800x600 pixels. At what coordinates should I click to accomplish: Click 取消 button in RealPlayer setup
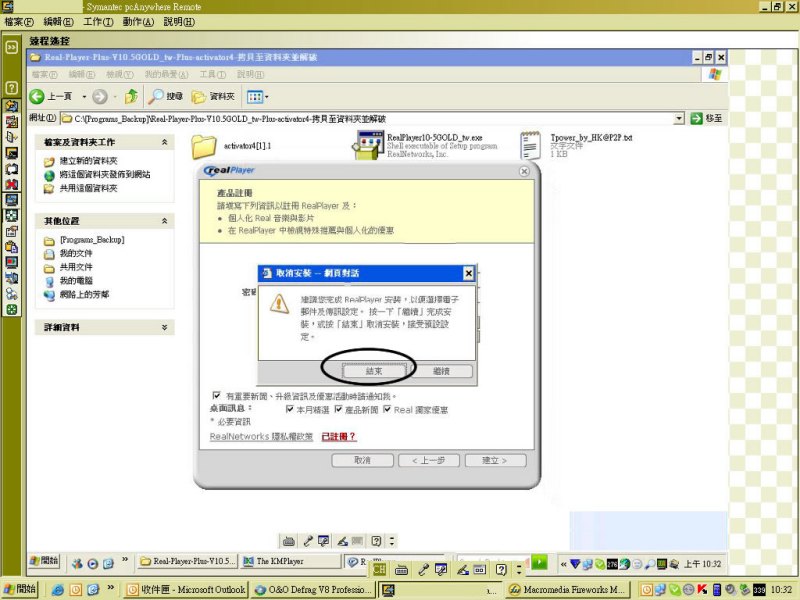click(362, 460)
